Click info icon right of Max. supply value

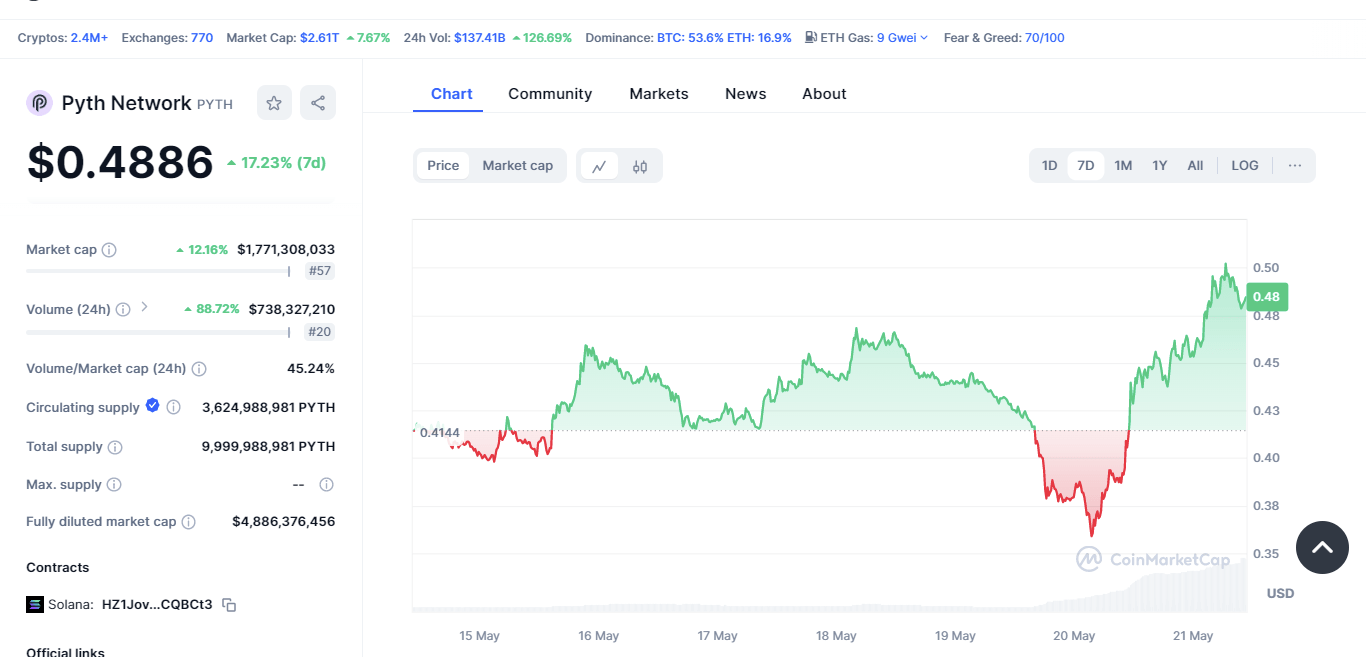coord(326,485)
